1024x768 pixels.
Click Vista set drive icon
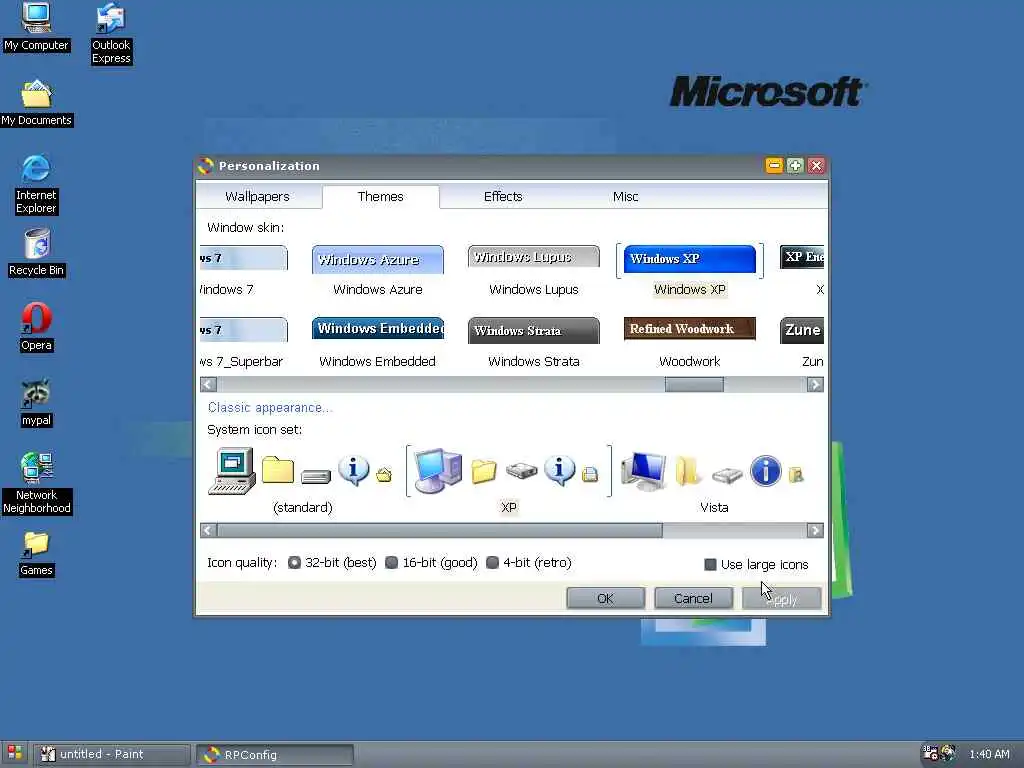pos(727,475)
